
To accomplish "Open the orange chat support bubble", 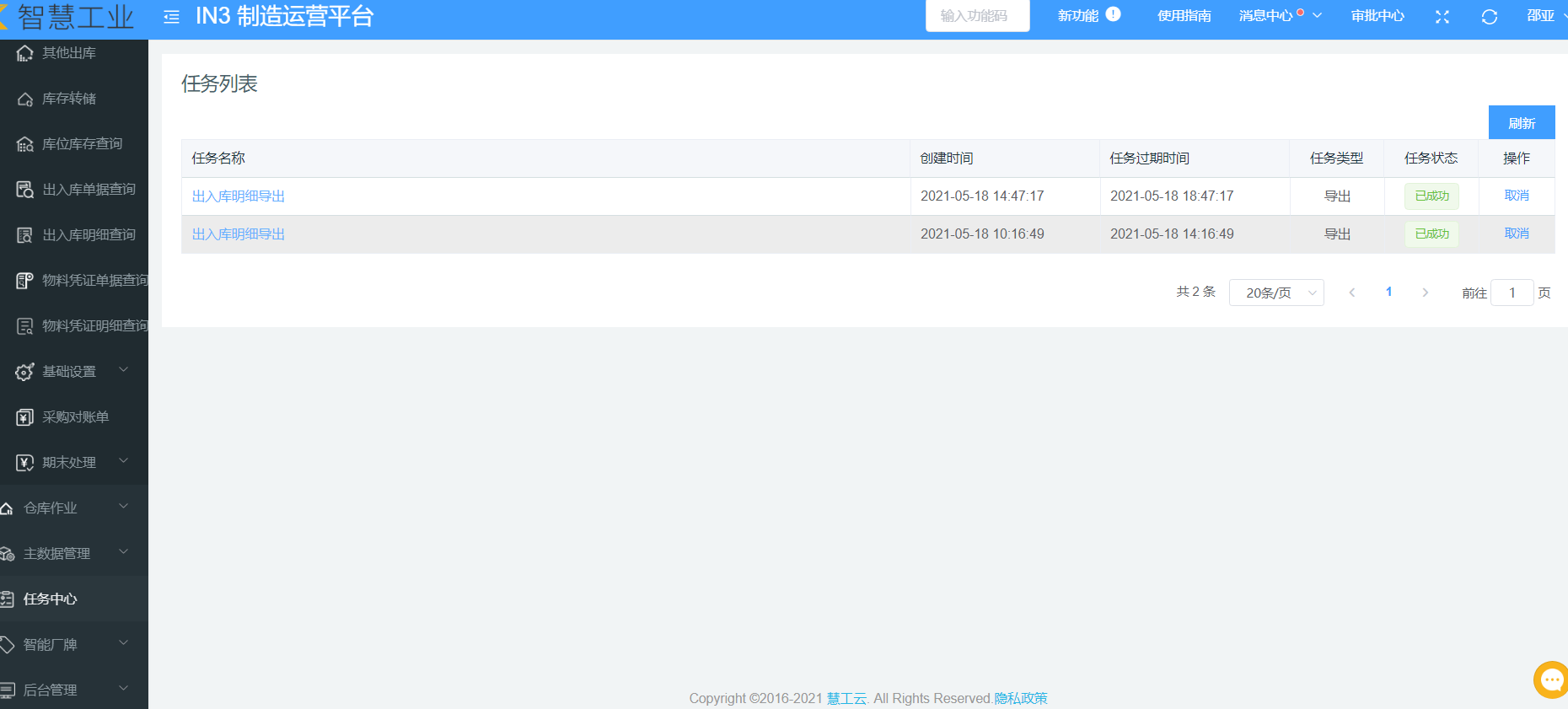I will (1550, 679).
